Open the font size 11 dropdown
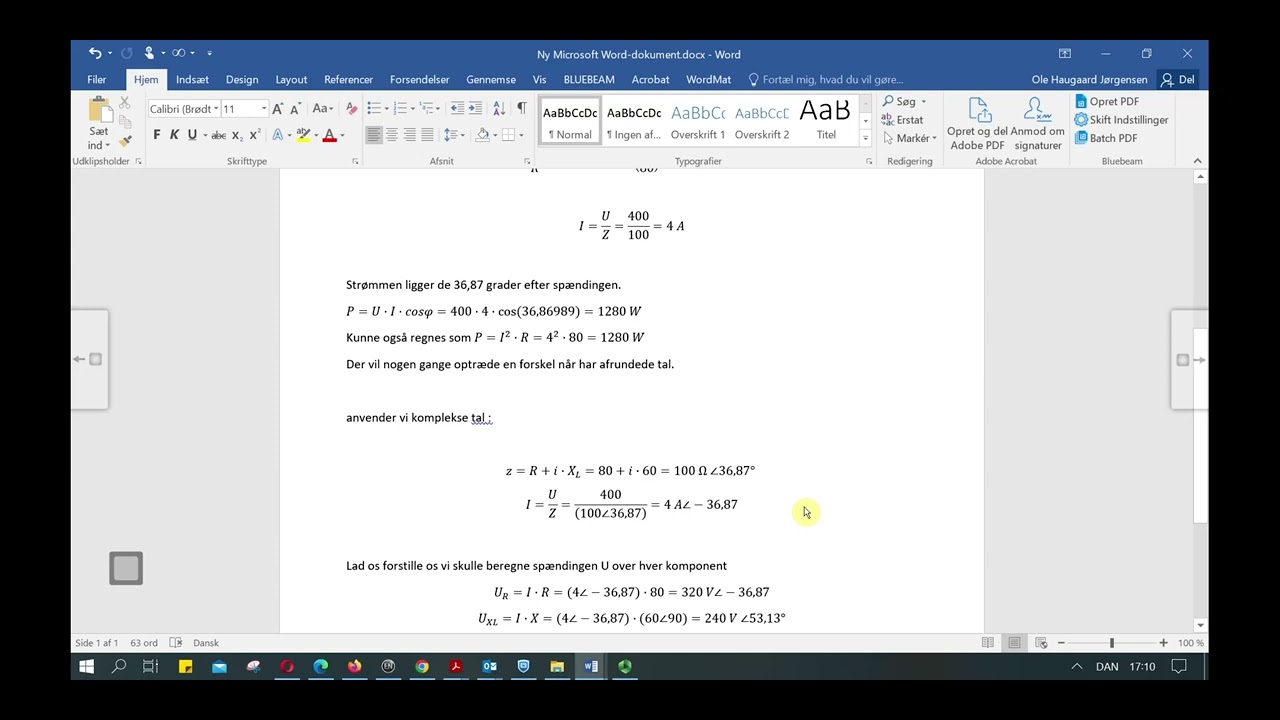This screenshot has width=1280, height=720. tap(264, 109)
